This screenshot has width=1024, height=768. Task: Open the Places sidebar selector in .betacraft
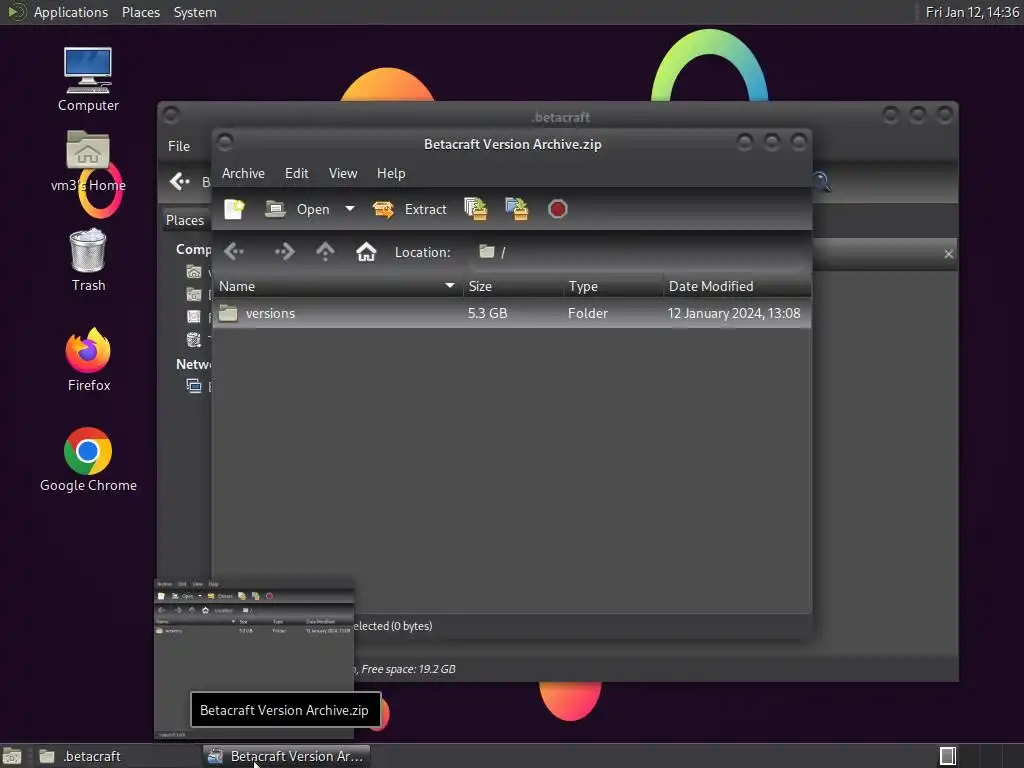pos(185,220)
